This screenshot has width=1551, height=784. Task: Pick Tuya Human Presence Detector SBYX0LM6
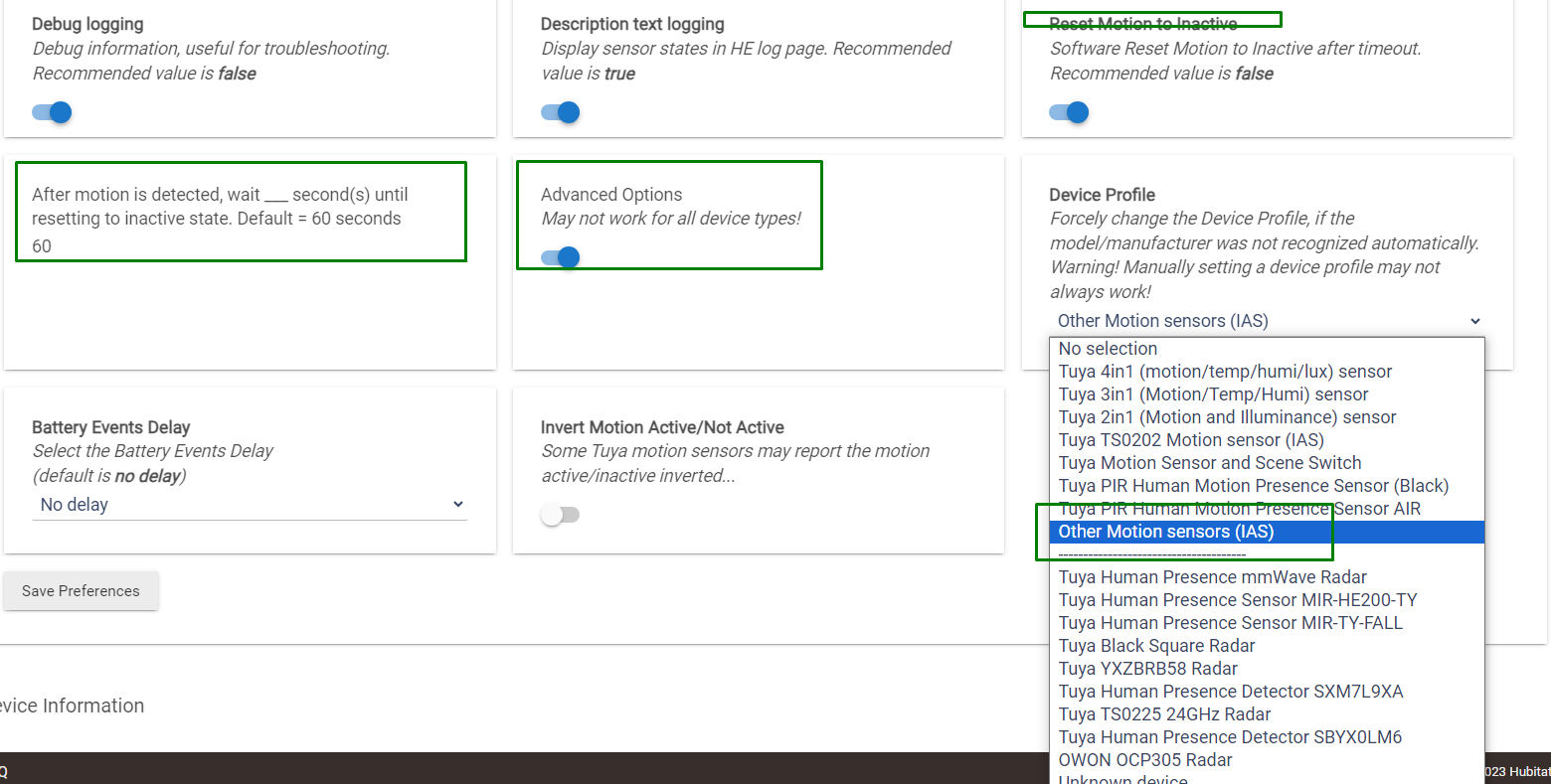click(x=1267, y=737)
